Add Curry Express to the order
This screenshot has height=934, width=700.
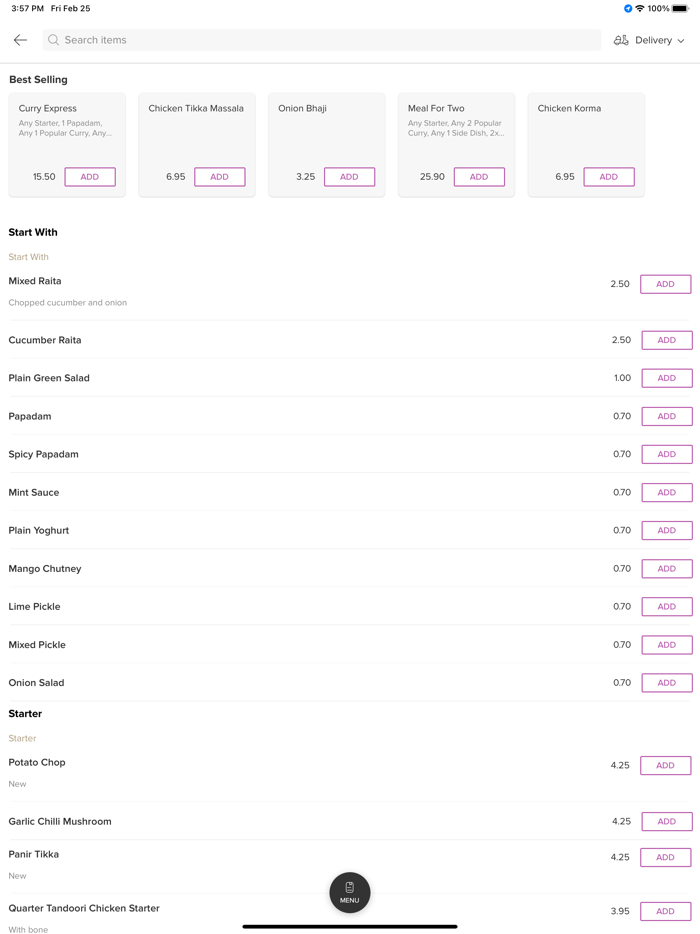pos(90,177)
